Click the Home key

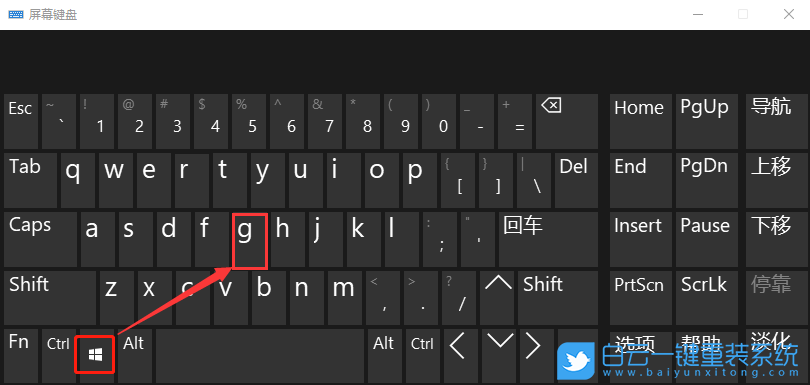641,122
